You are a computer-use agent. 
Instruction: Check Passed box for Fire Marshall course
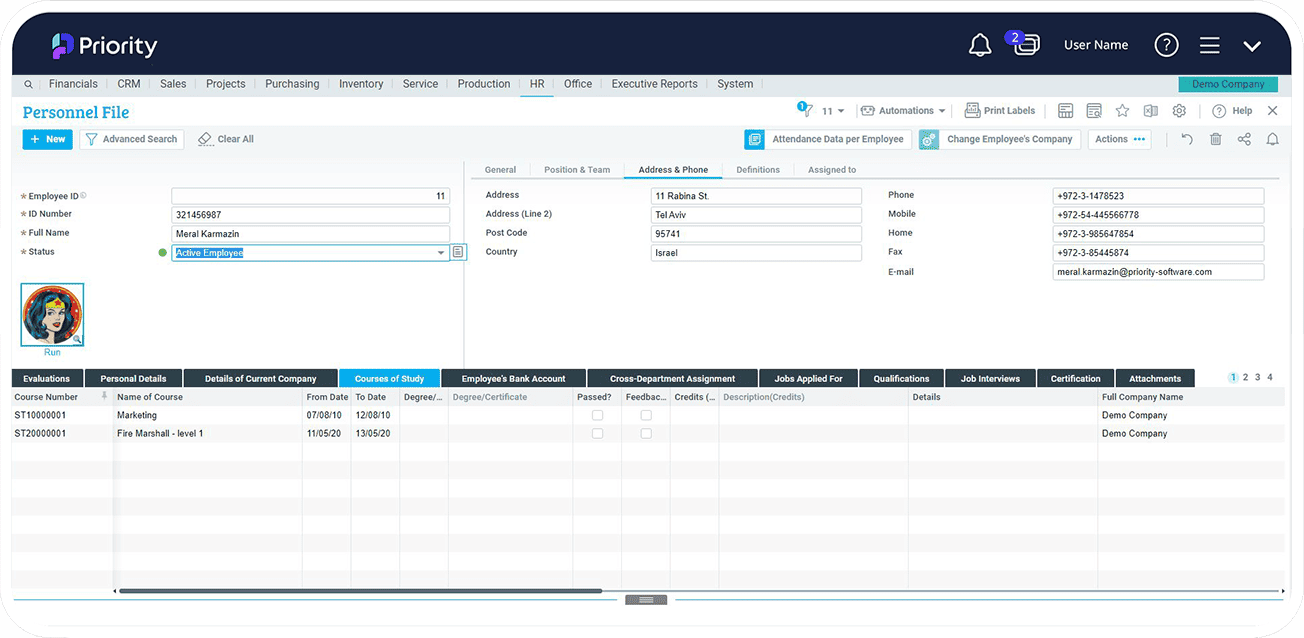pyautogui.click(x=597, y=434)
